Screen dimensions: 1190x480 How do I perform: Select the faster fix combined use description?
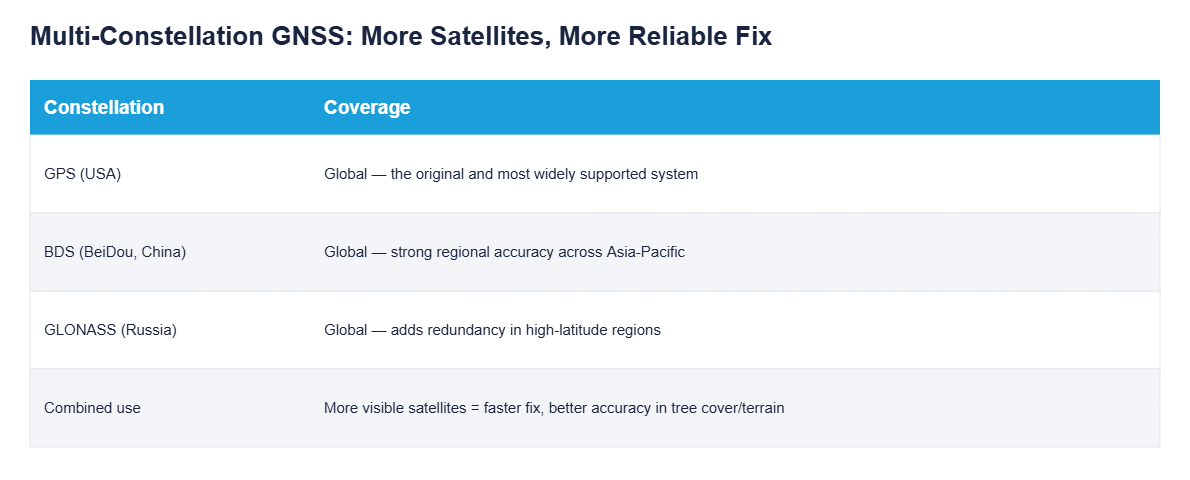tap(554, 408)
